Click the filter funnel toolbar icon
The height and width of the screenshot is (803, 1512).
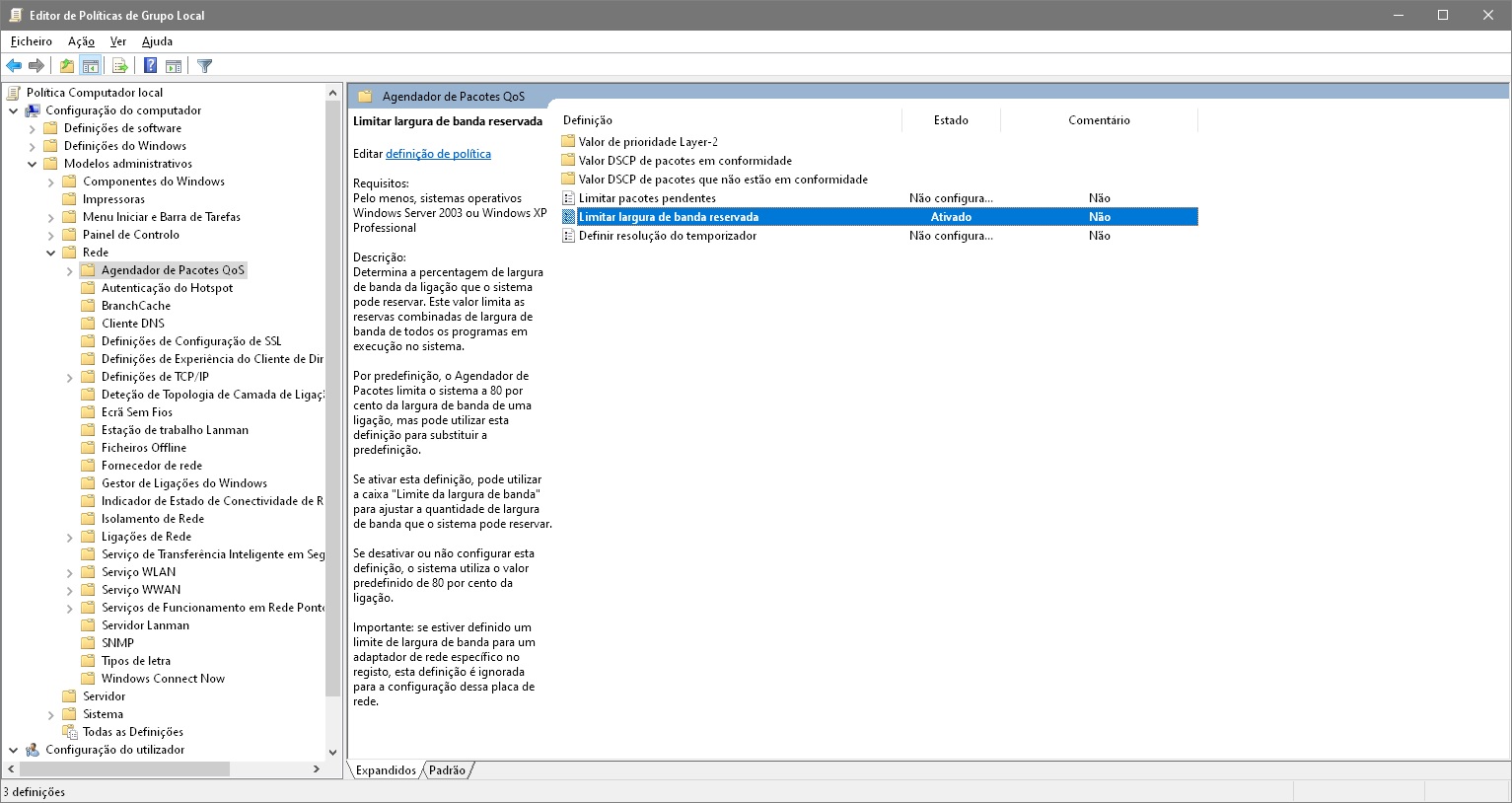(204, 66)
